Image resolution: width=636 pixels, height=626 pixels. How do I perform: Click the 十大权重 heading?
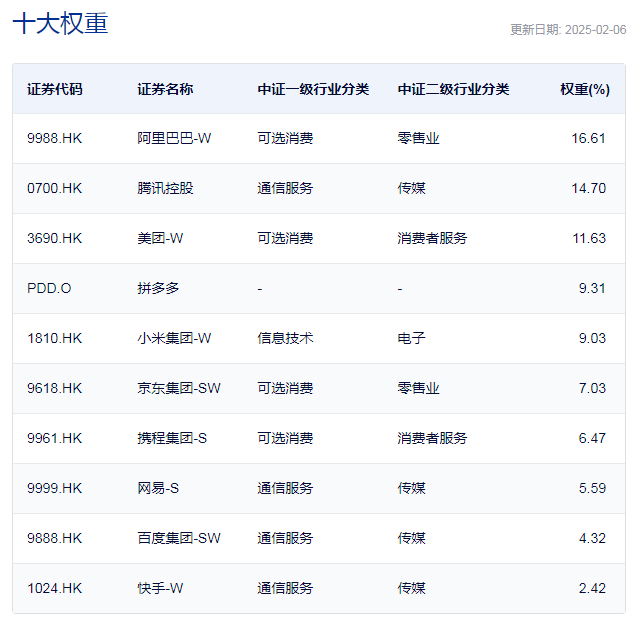(x=60, y=23)
